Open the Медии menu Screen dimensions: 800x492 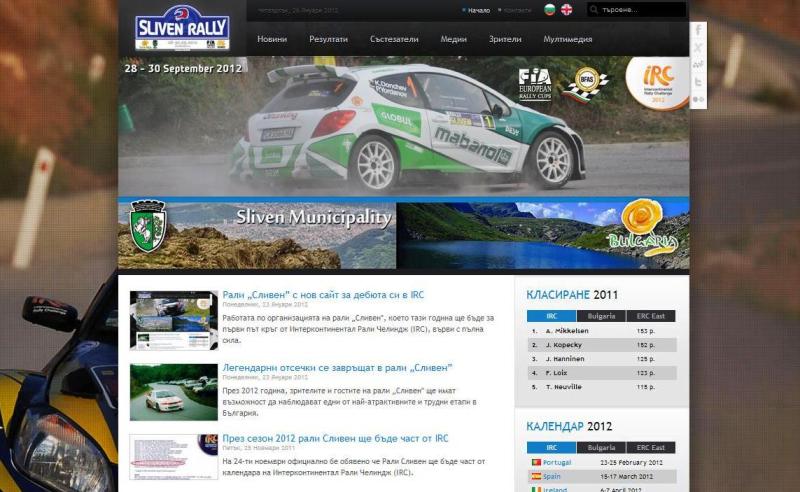(x=453, y=39)
